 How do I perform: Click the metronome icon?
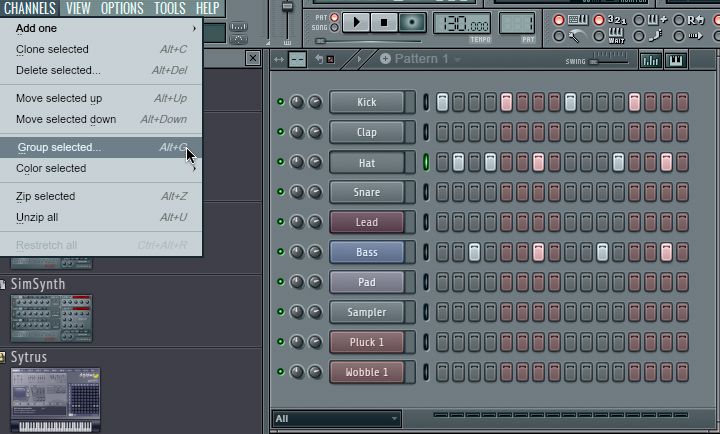point(576,36)
